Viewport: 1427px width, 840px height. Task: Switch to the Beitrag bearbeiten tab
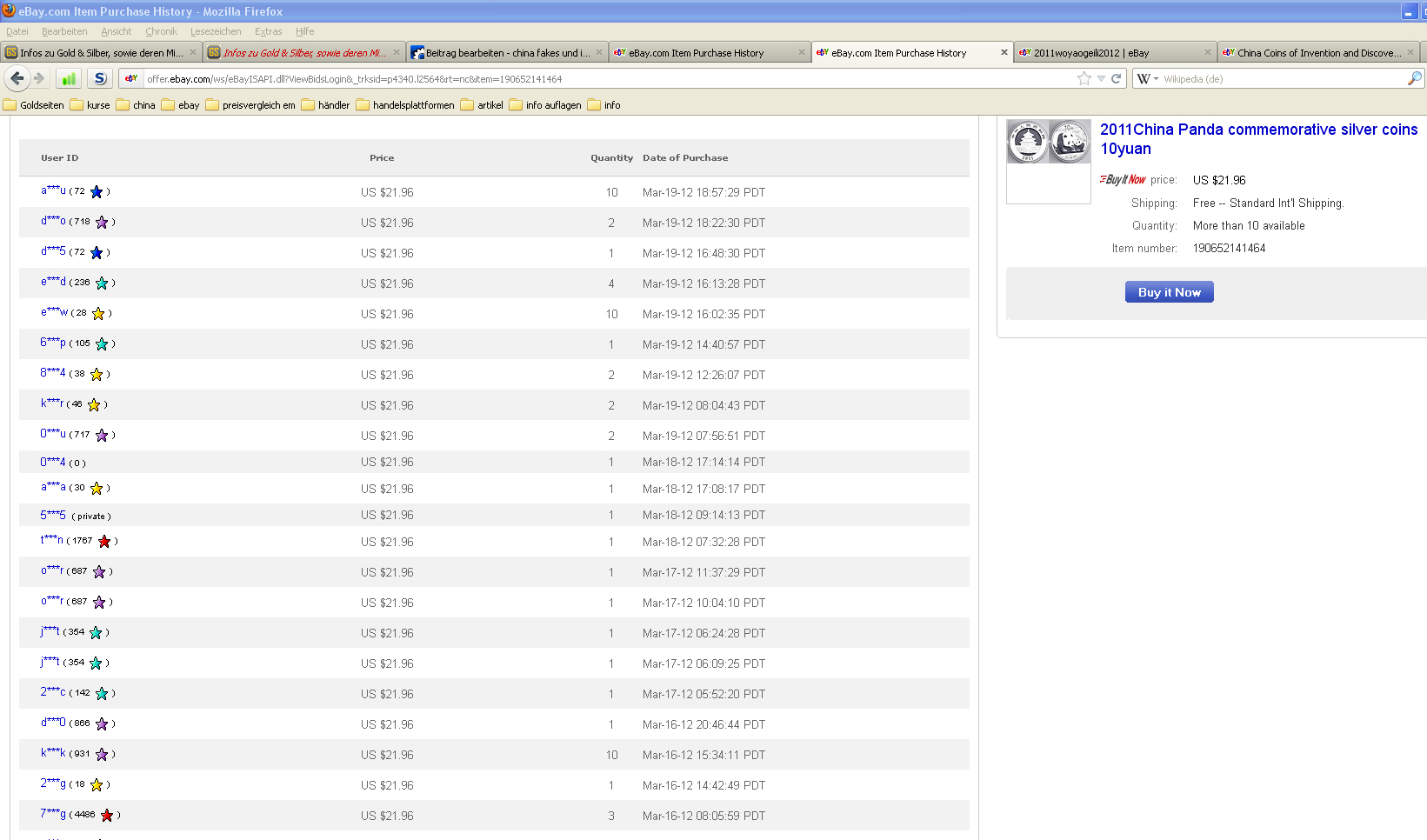(x=507, y=52)
